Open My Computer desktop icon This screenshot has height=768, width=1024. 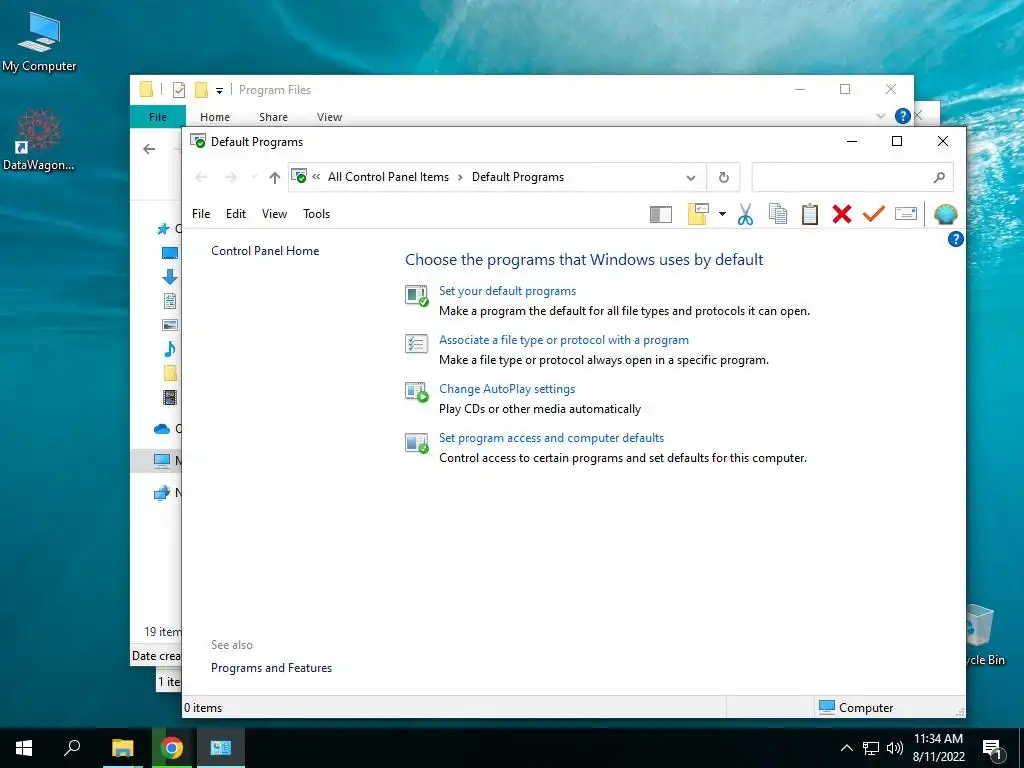(39, 41)
